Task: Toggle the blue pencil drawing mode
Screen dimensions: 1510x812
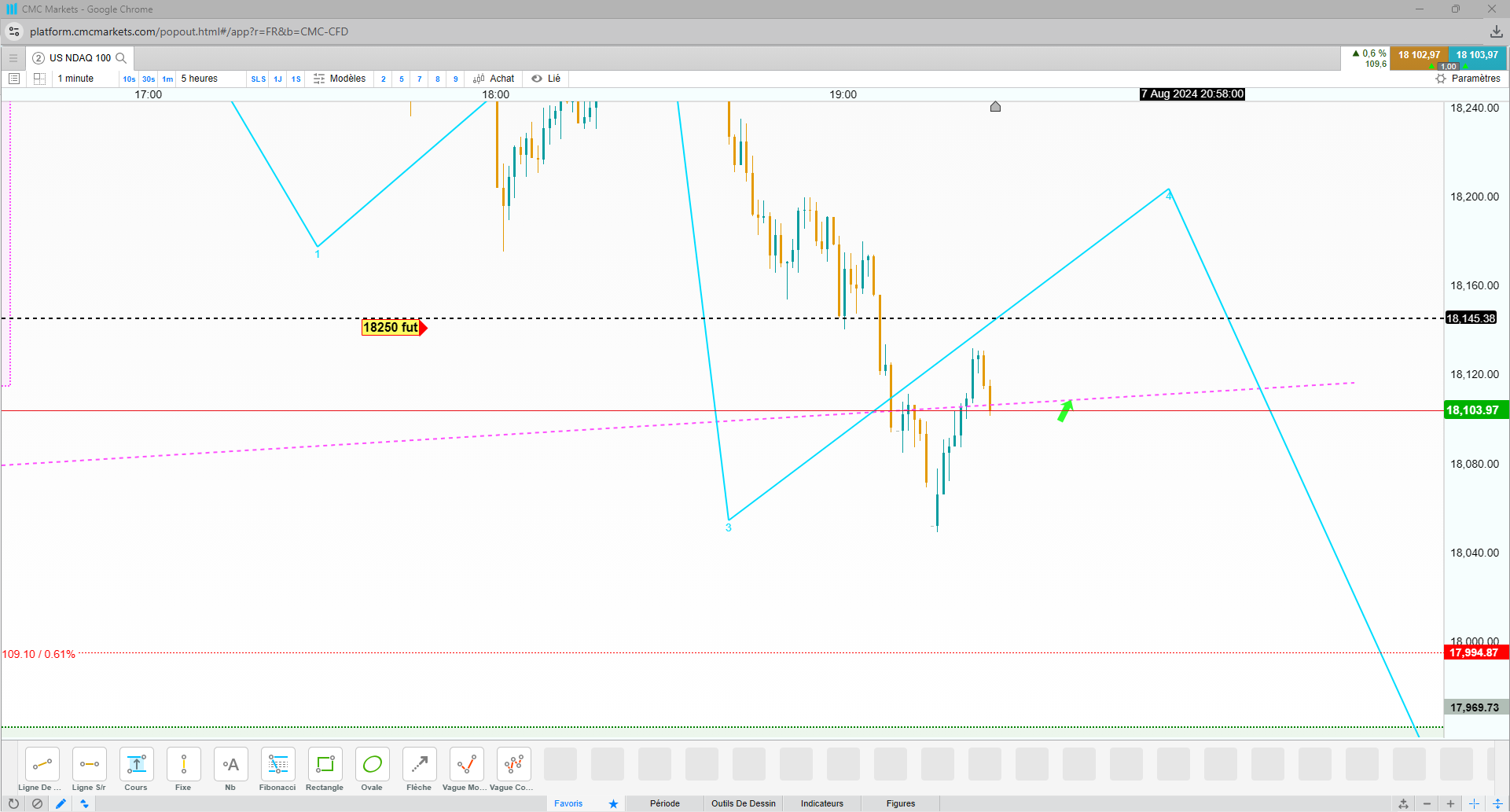Action: click(61, 803)
